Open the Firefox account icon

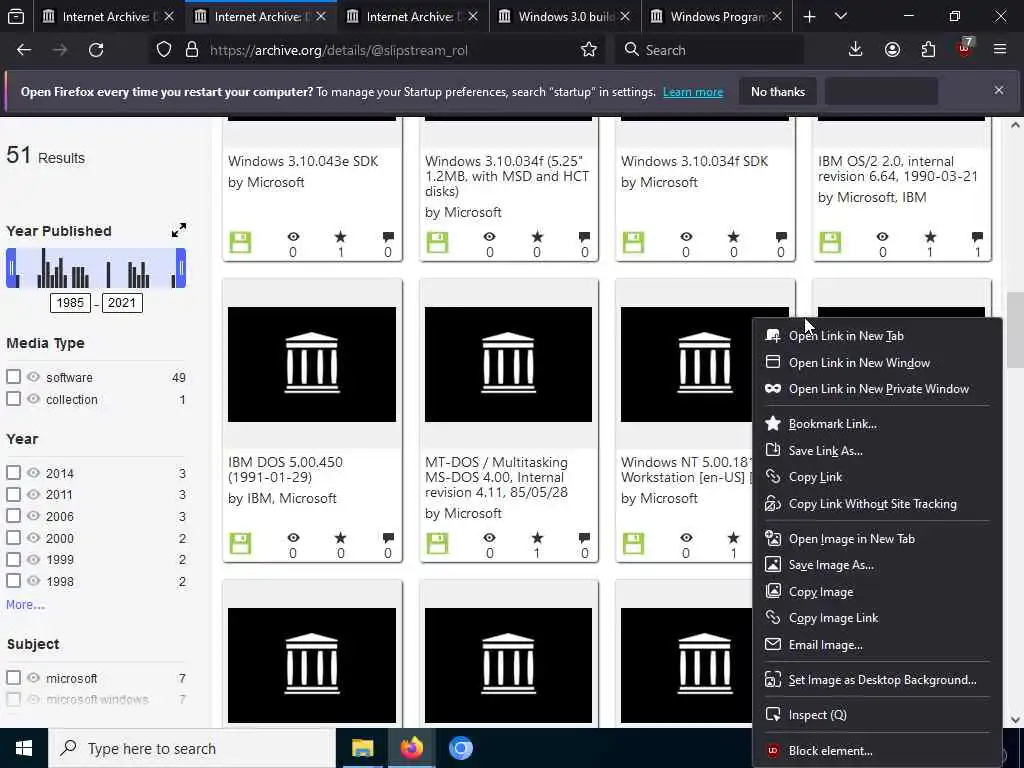(x=892, y=50)
